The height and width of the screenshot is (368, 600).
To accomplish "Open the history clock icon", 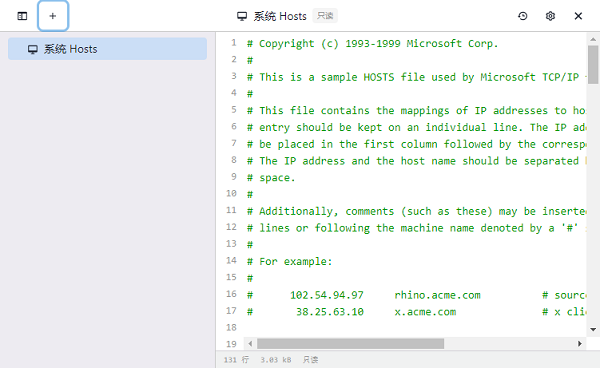I will click(523, 16).
